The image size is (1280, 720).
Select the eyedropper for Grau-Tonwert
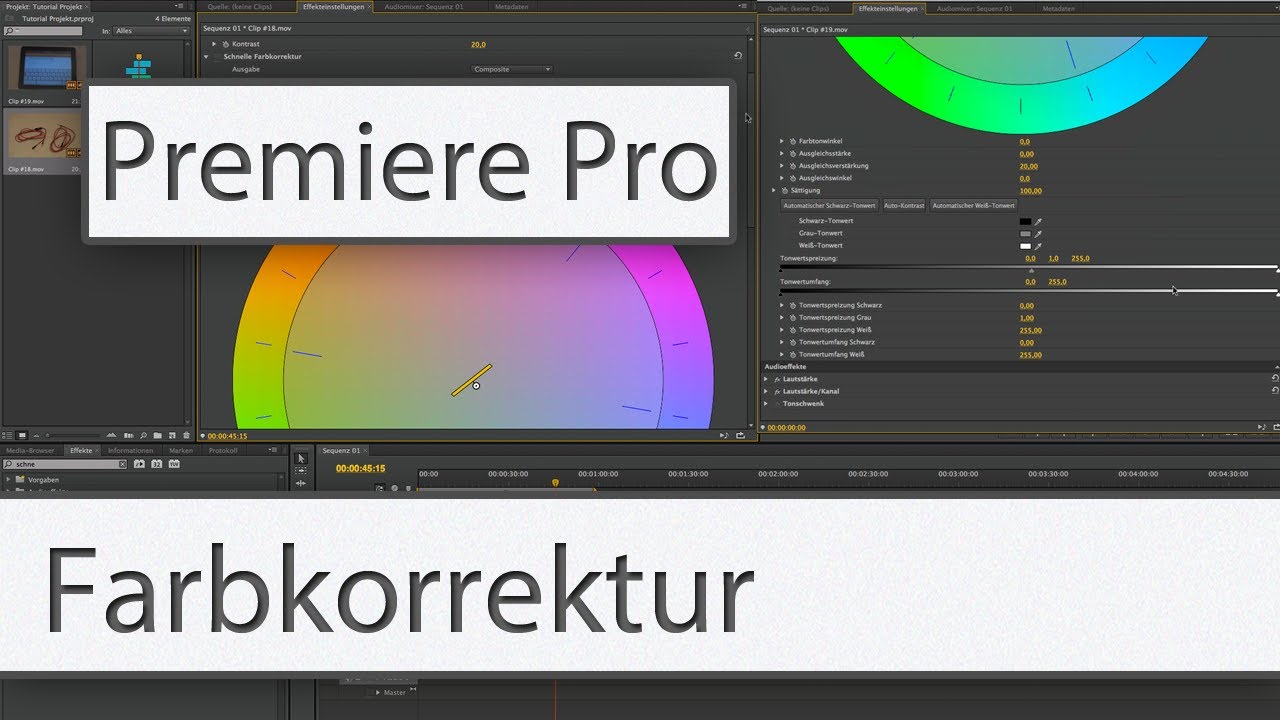(1038, 234)
